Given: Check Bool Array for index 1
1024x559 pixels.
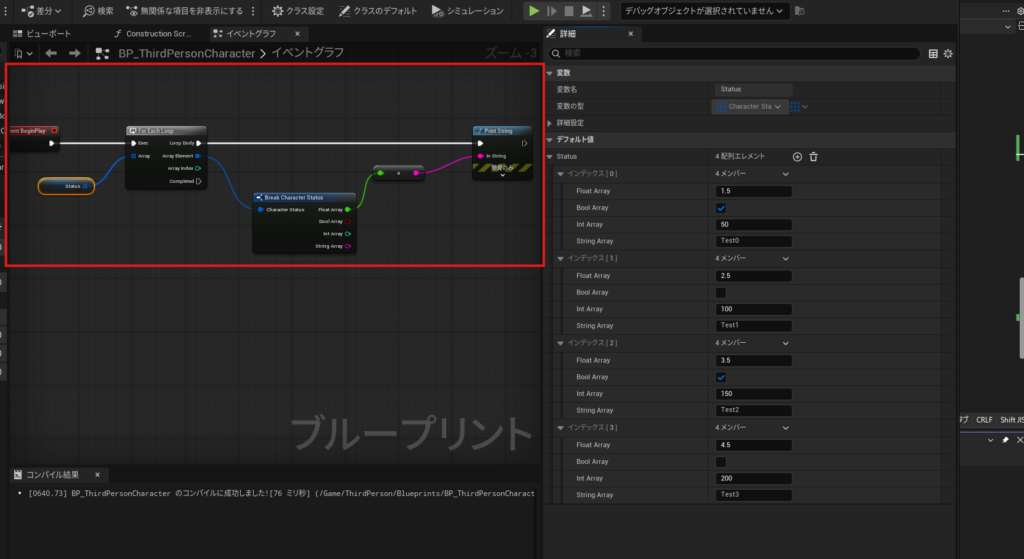Looking at the screenshot, I should click(721, 292).
